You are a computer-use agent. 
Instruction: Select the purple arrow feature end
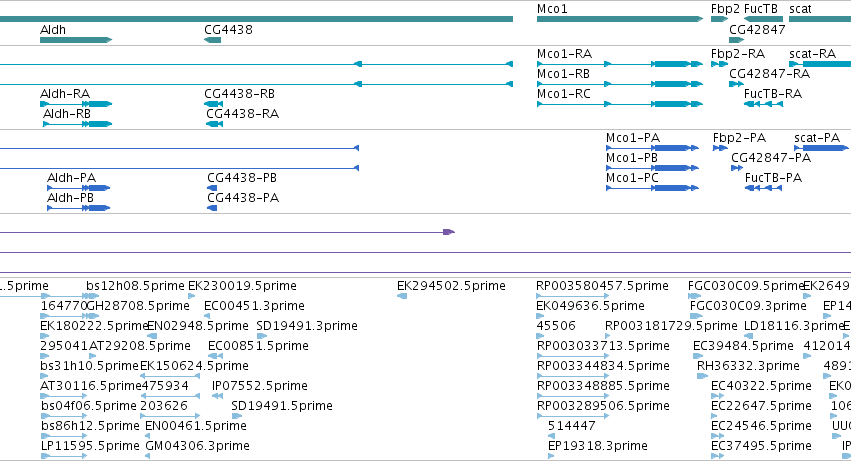tap(449, 232)
